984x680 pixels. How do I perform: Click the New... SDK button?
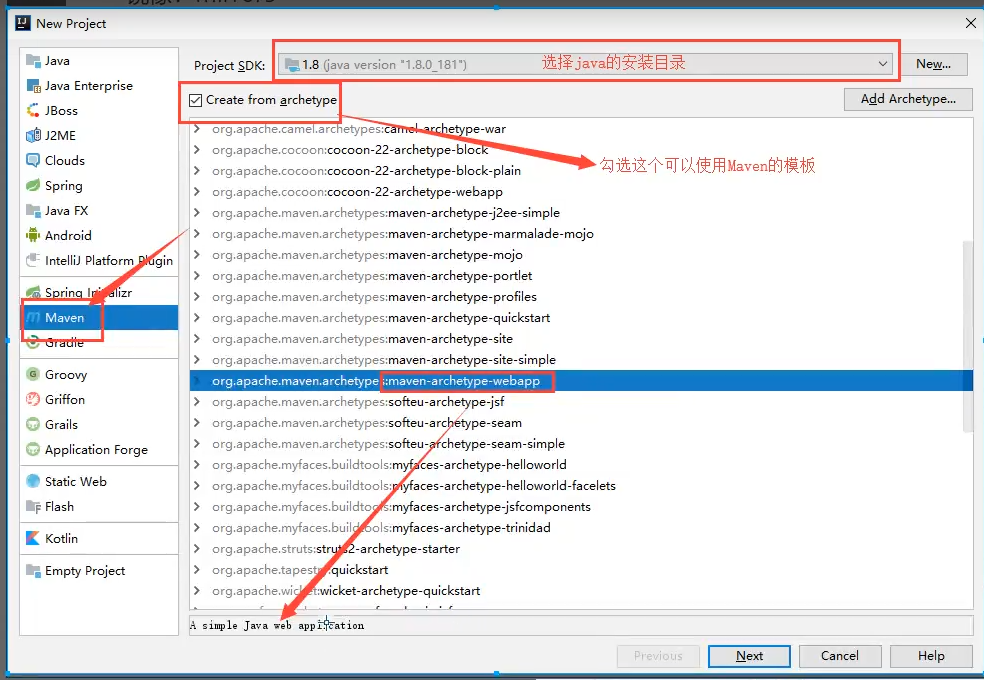point(933,64)
